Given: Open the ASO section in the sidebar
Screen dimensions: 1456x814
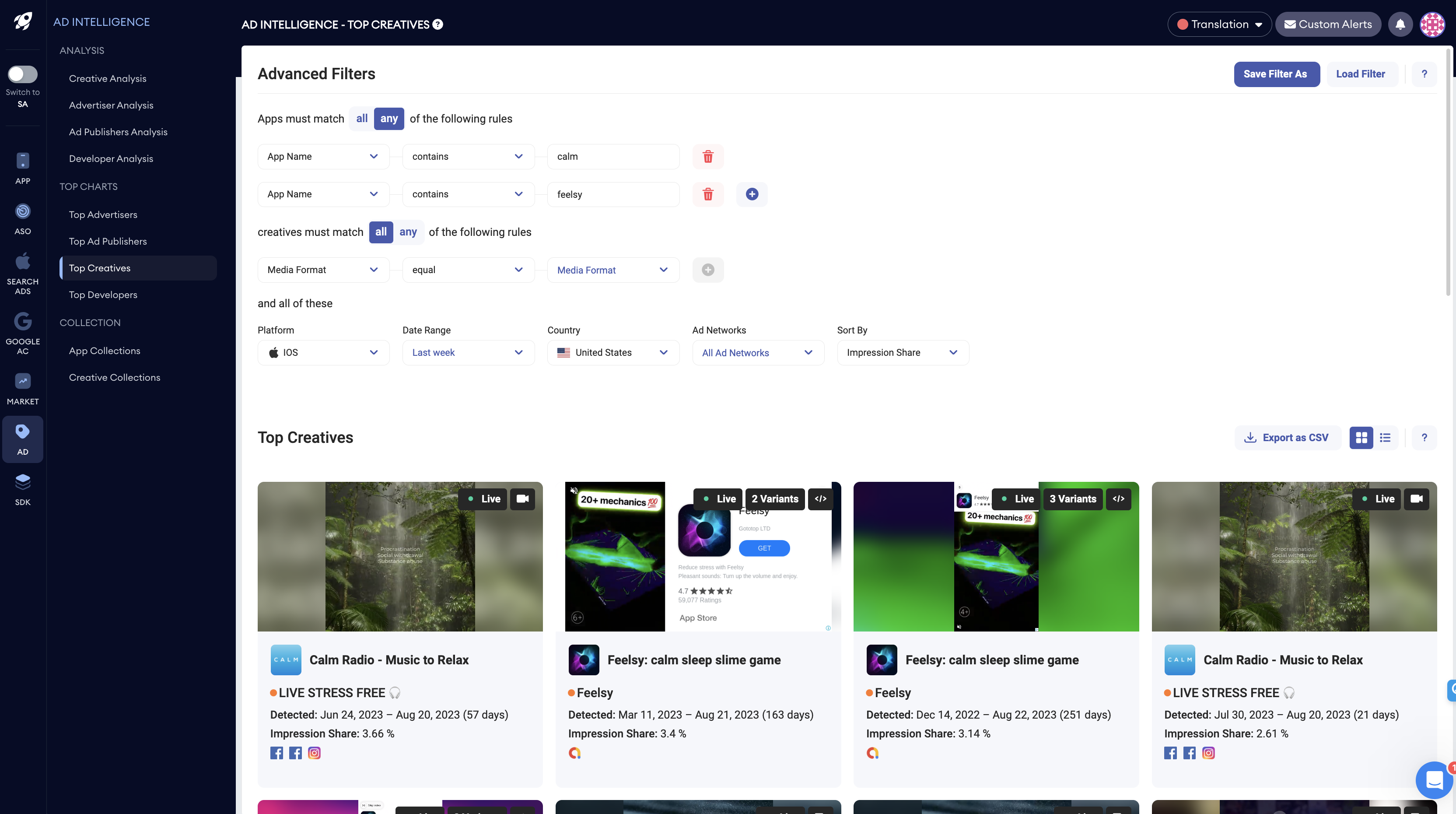Looking at the screenshot, I should pyautogui.click(x=23, y=219).
